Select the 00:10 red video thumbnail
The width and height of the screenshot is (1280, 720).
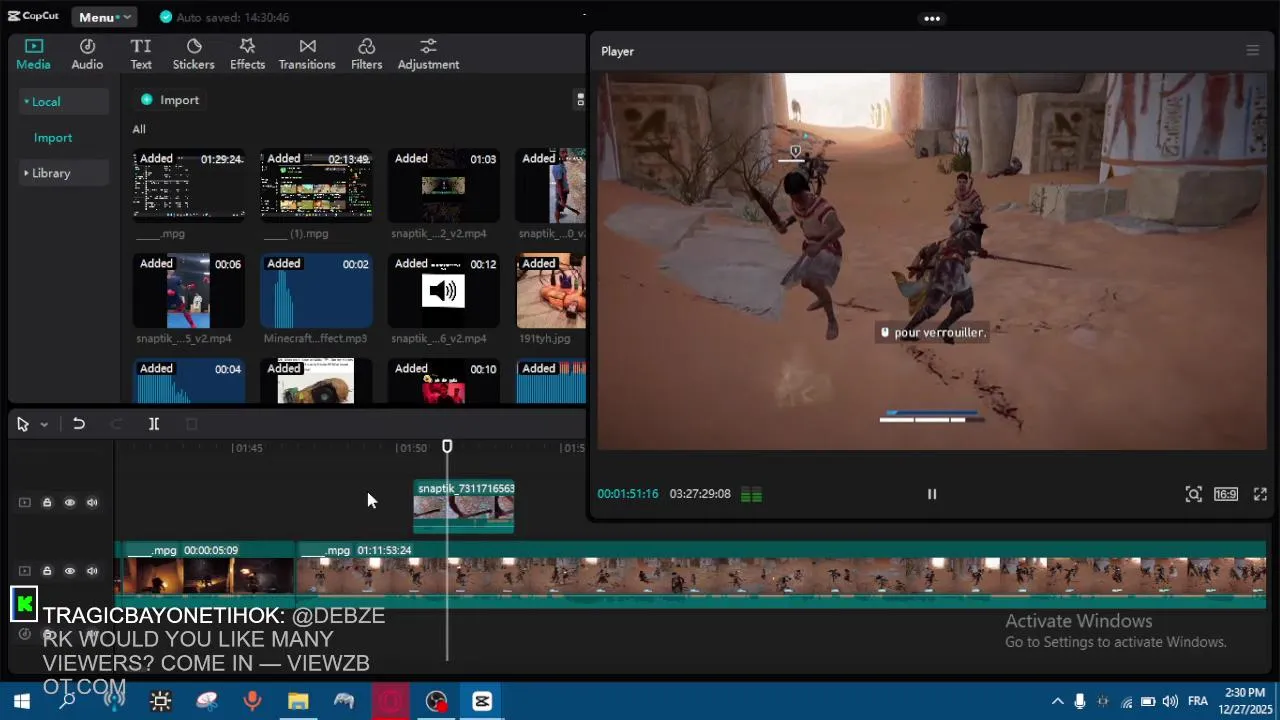(x=443, y=381)
